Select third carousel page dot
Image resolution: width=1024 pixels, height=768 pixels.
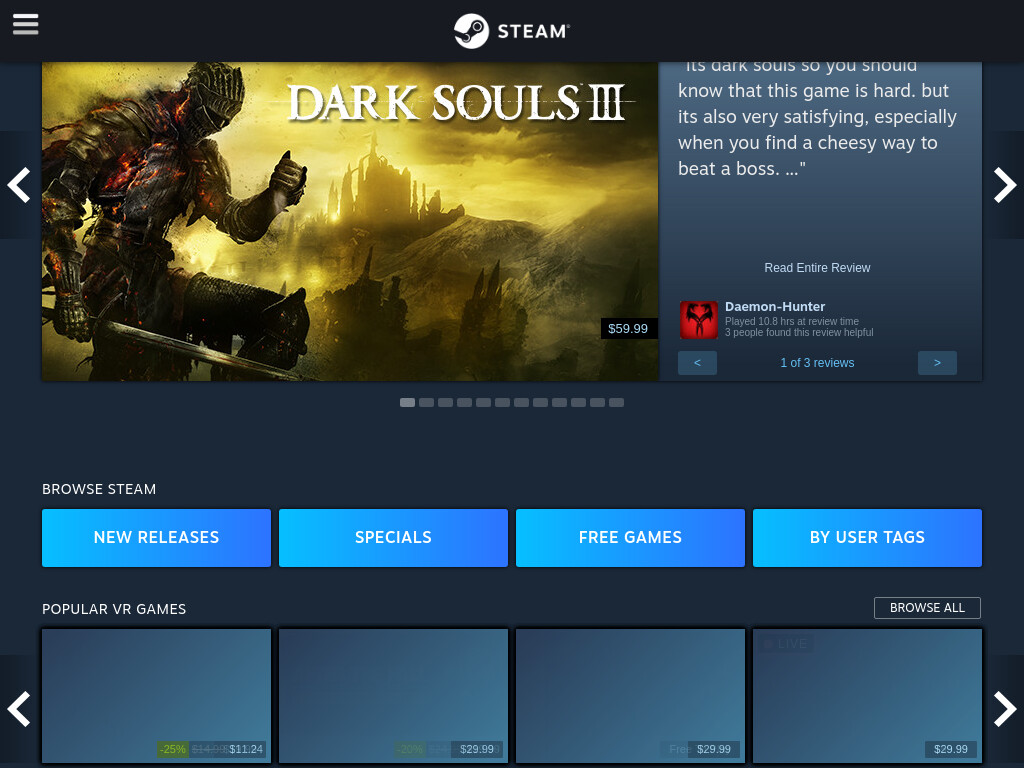[x=445, y=402]
